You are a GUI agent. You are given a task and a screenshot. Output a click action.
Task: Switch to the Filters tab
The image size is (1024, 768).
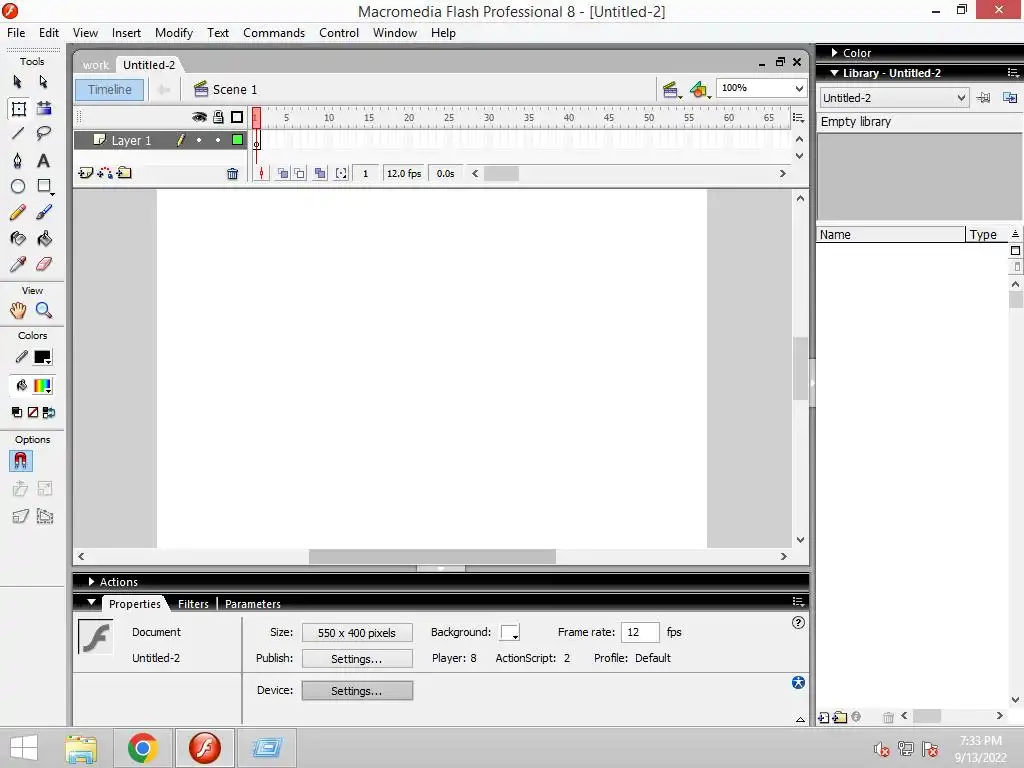tap(193, 604)
